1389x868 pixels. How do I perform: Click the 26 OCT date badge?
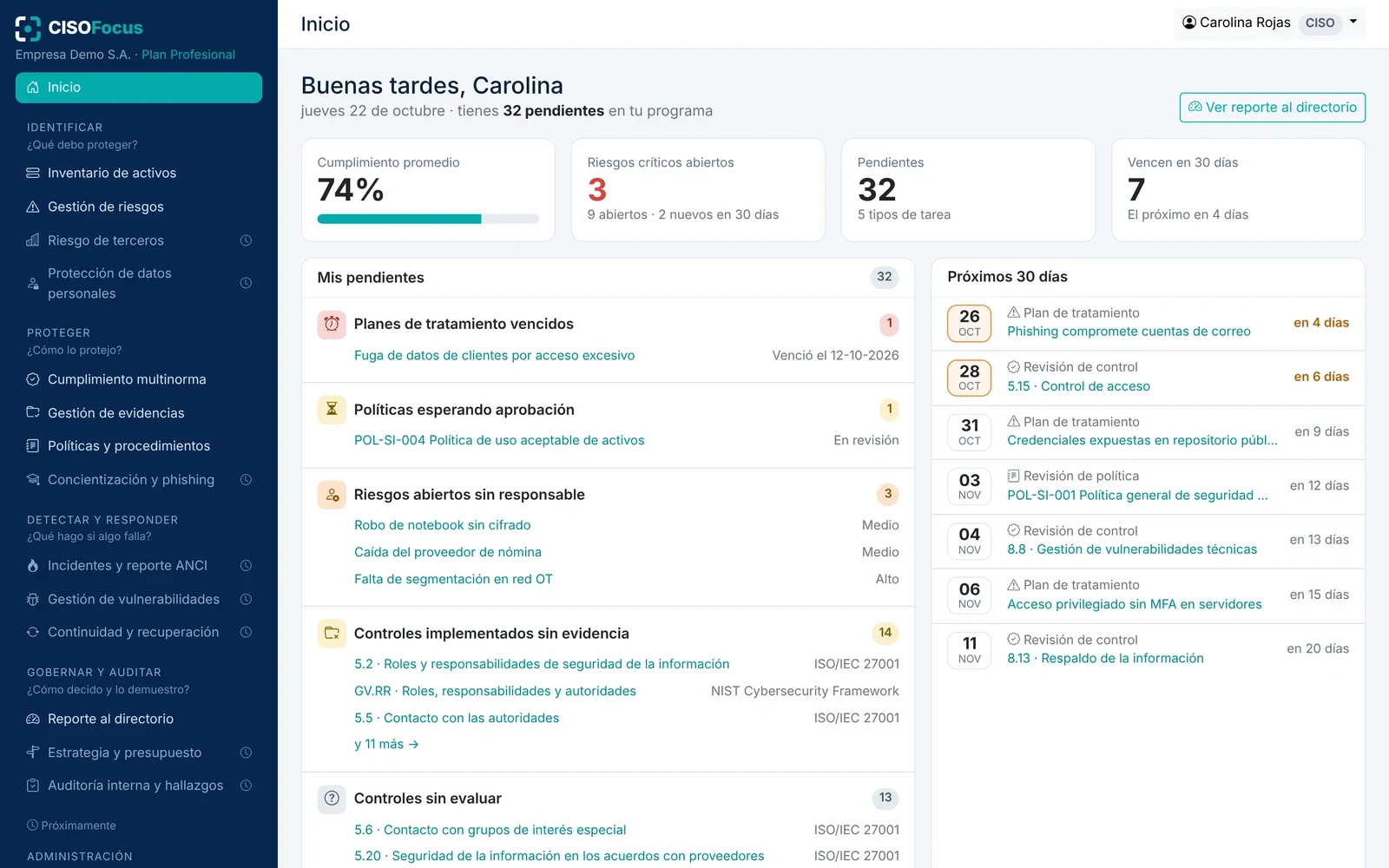969,323
